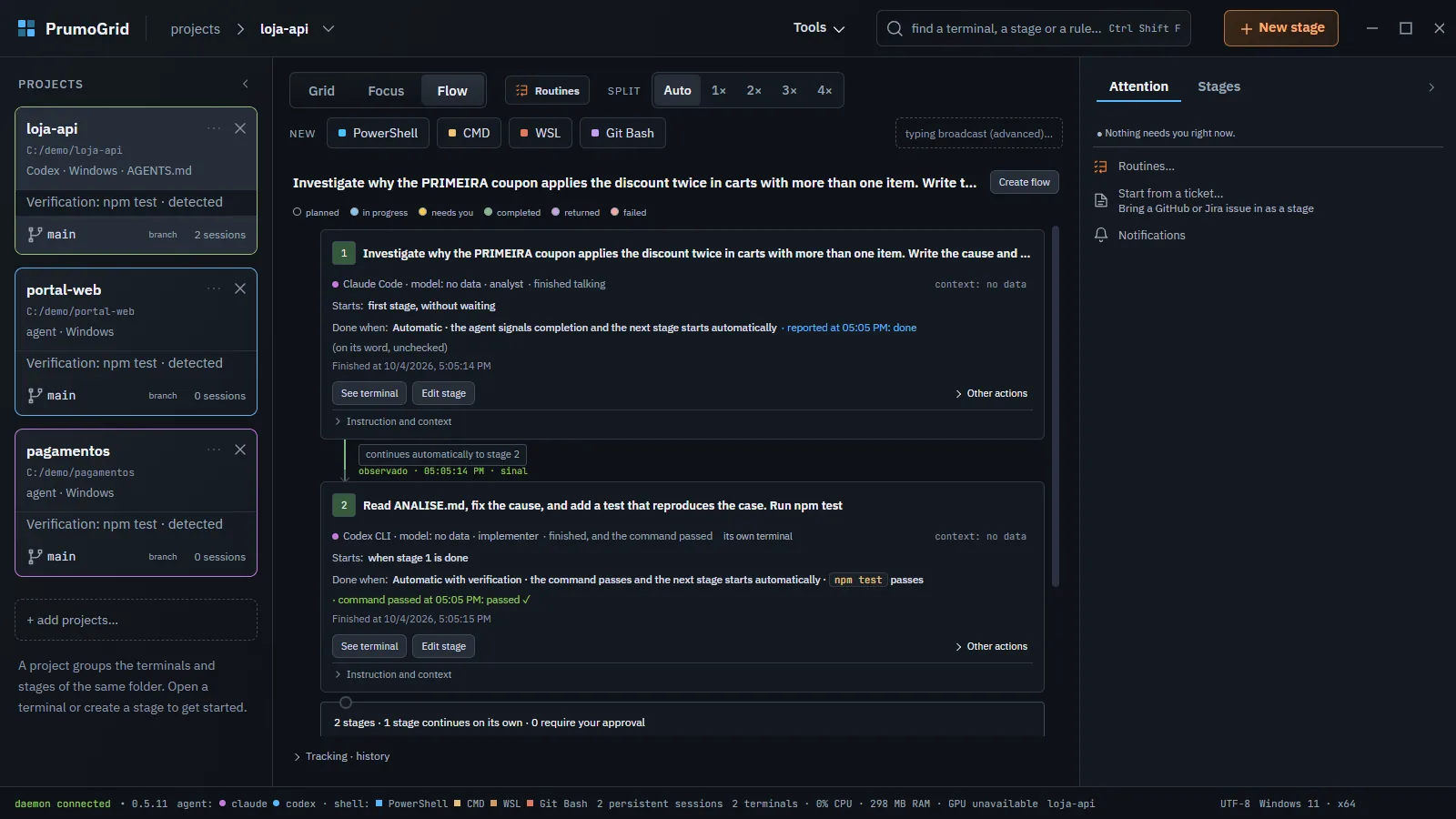Click the search magnifier icon

895,28
